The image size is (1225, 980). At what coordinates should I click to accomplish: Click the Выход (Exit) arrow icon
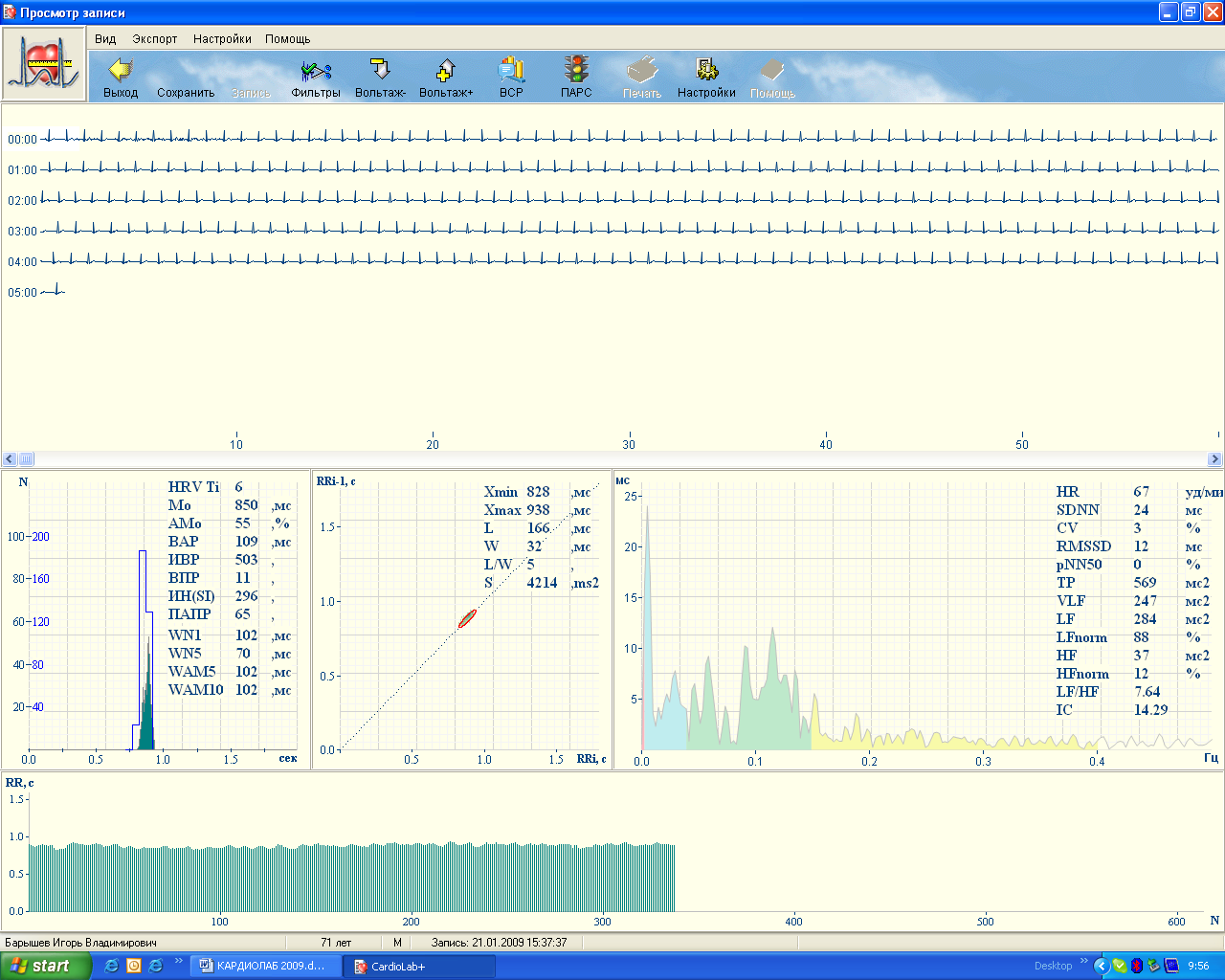pos(121,71)
